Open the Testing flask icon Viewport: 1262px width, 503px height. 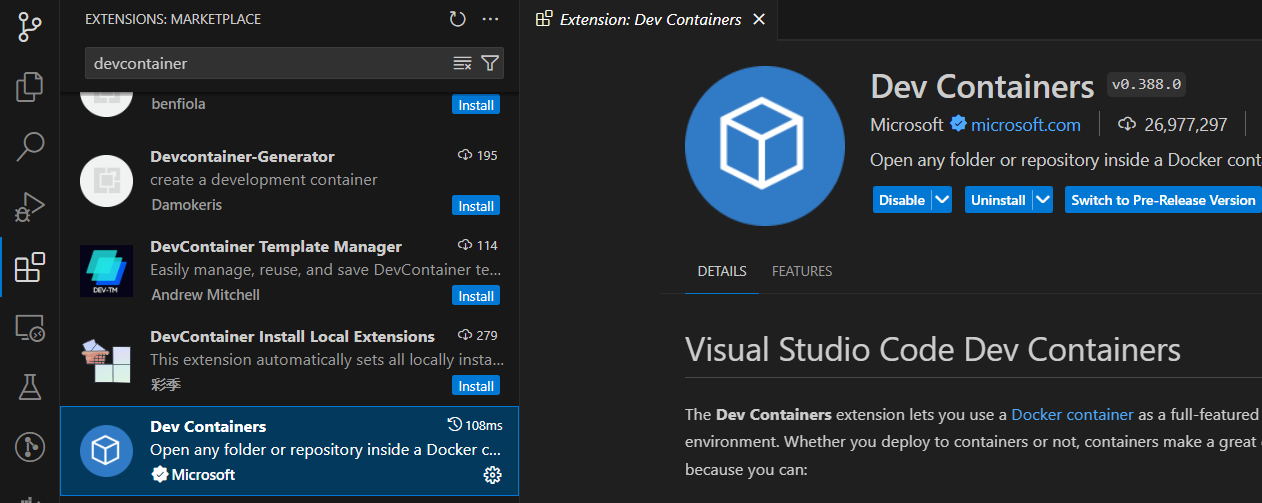(30, 387)
